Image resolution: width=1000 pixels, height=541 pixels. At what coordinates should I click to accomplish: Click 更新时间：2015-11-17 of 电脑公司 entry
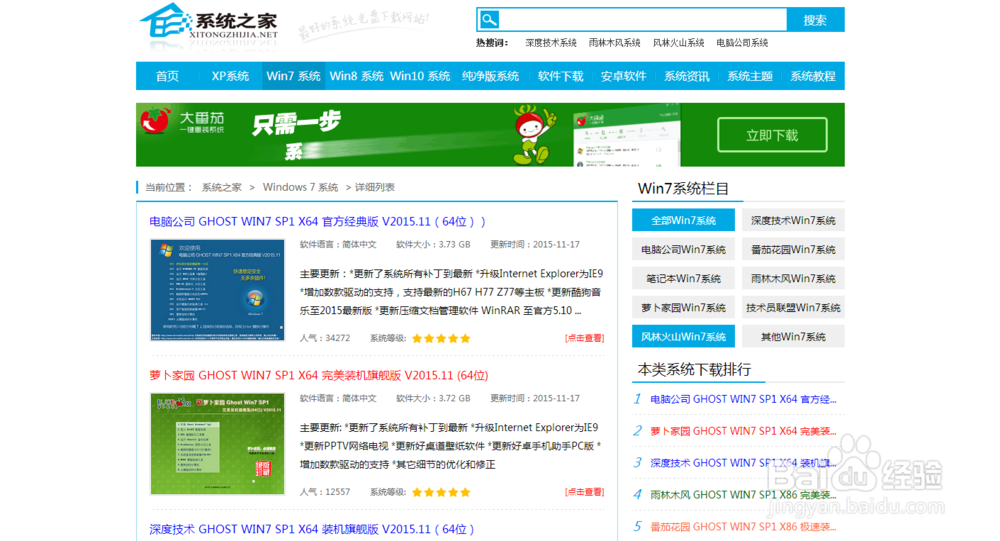[534, 244]
